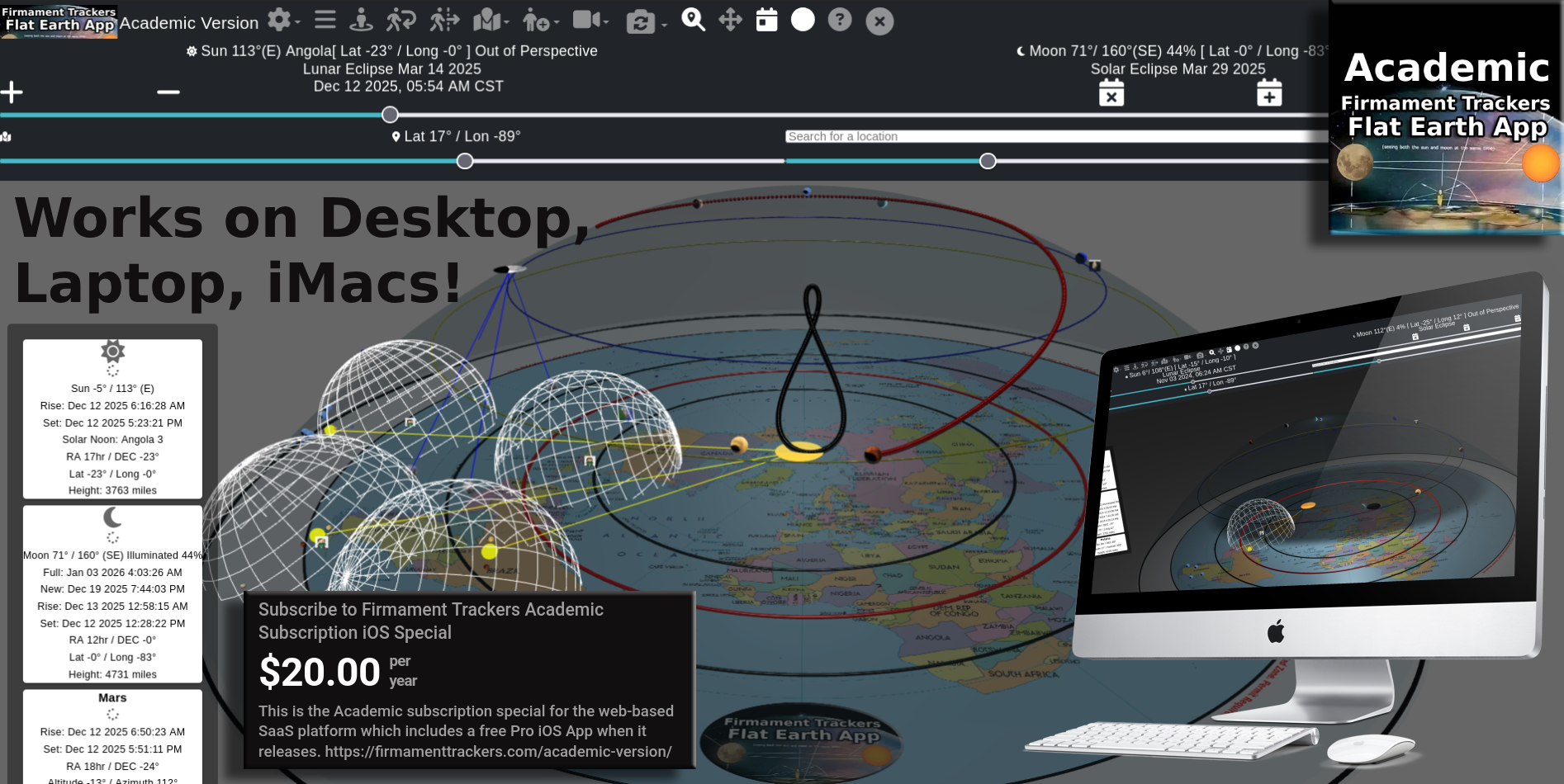Click the $20.00 per year price

[x=338, y=672]
